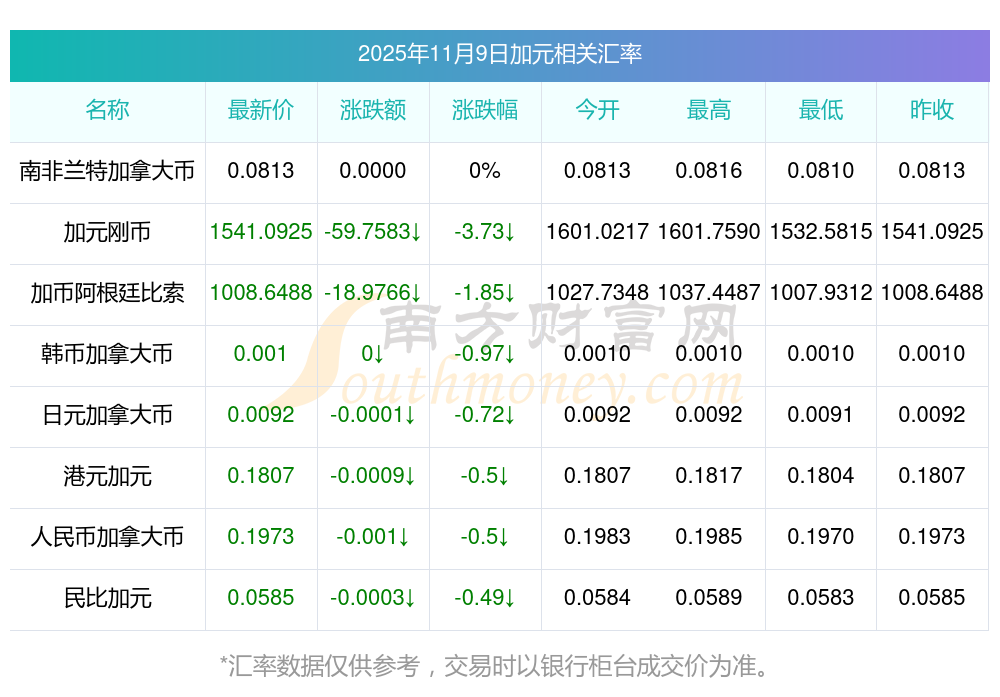Viewport: 1000px width, 697px height.
Task: Click the 涨跌幅 column header
Action: 485,110
